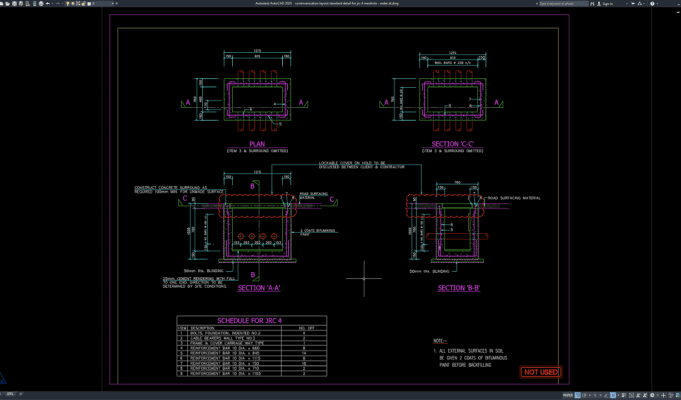Toggle the highlighted Object Snap square icon

point(613,395)
